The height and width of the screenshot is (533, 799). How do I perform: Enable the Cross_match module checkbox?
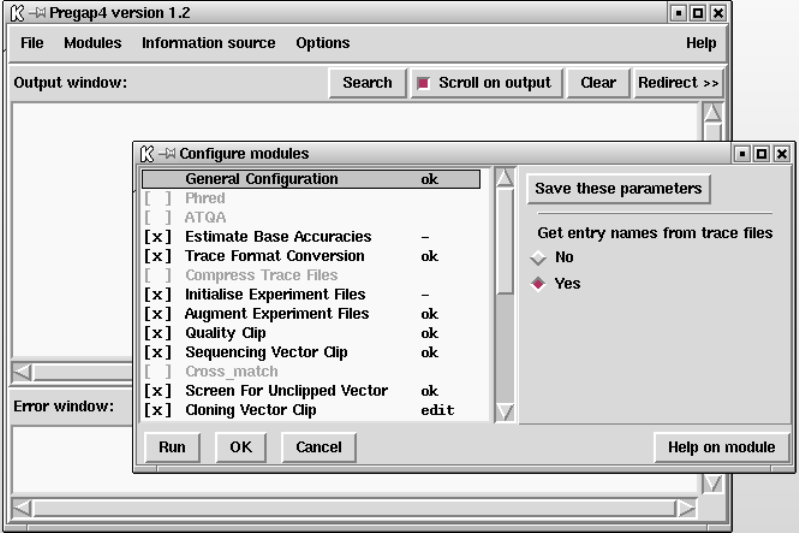click(x=157, y=371)
